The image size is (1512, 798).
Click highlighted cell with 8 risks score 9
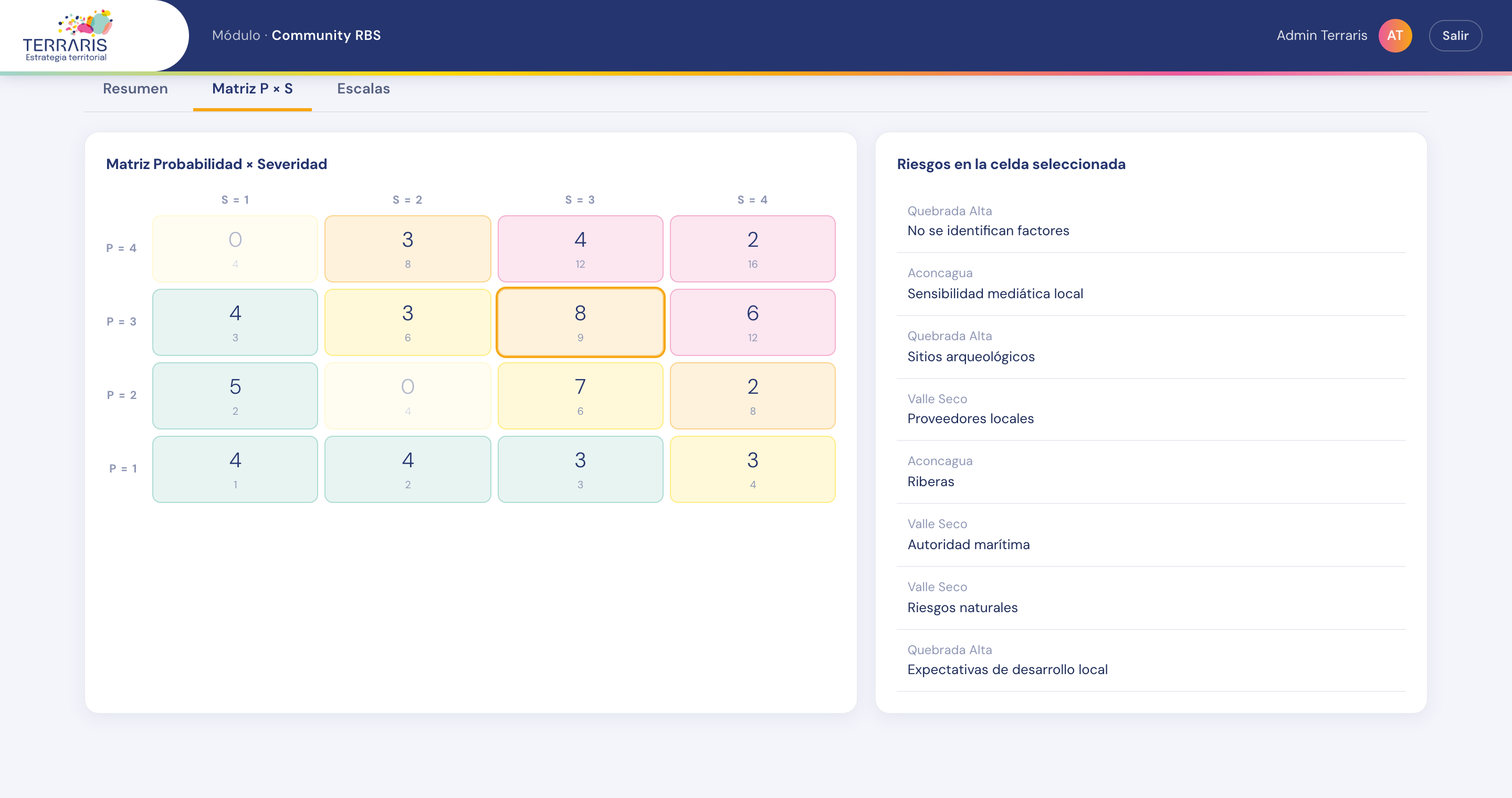pos(580,322)
